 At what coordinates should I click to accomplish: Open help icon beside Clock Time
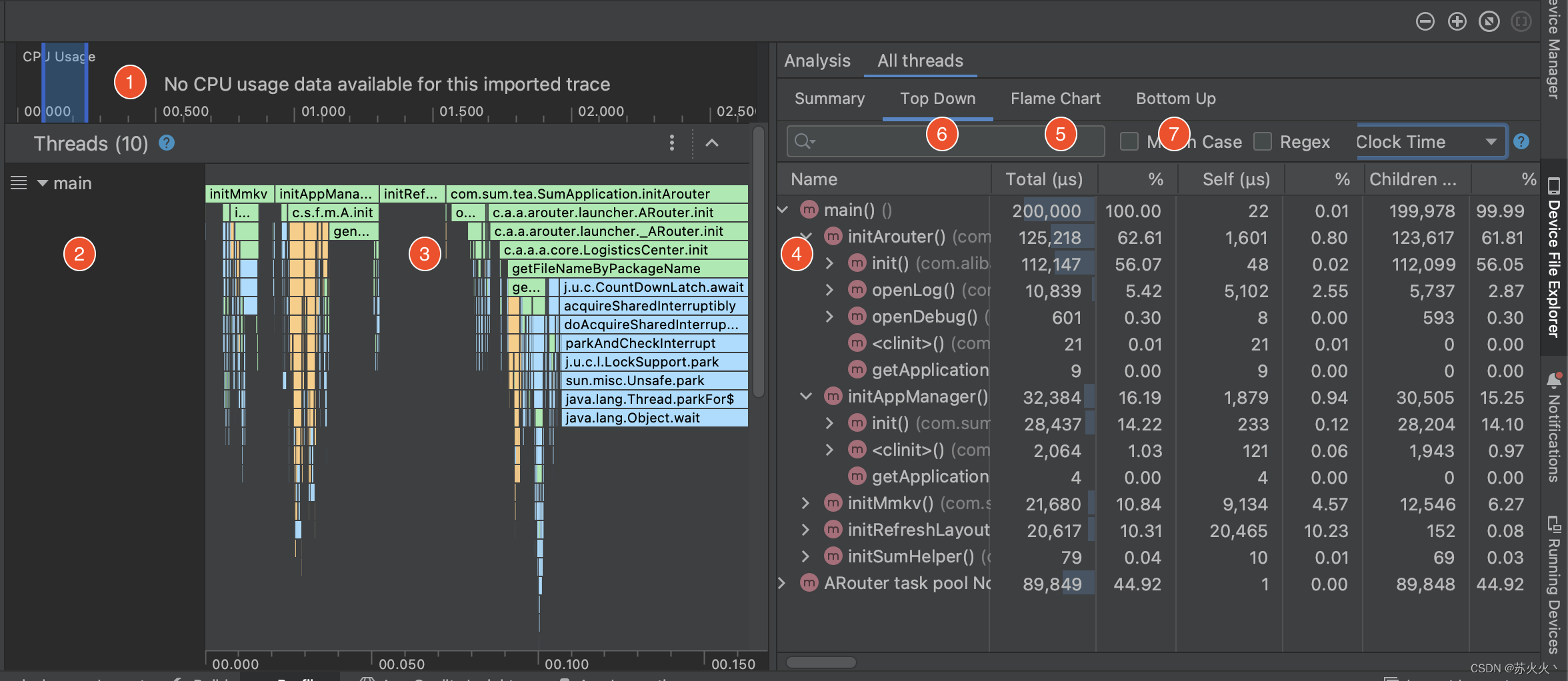[1521, 141]
